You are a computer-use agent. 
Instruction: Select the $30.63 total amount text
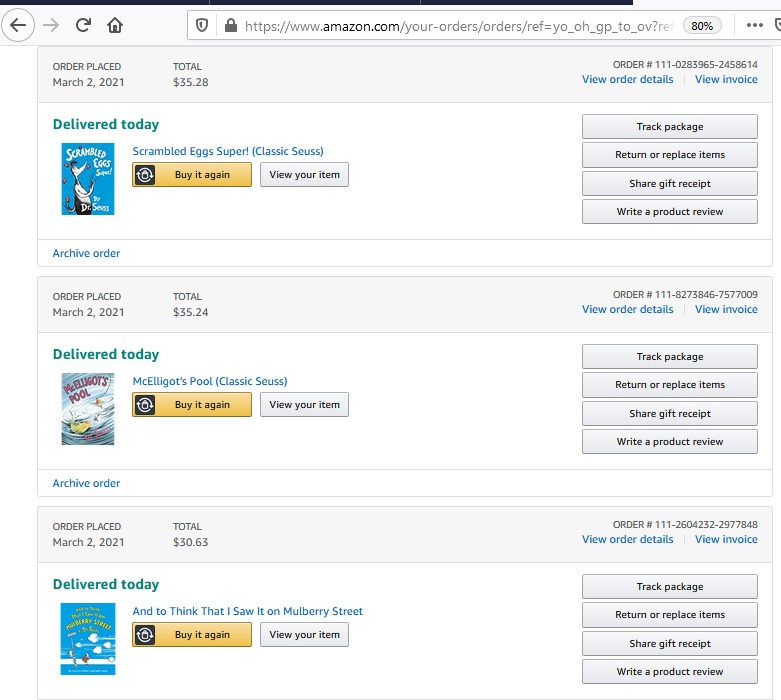[190, 543]
